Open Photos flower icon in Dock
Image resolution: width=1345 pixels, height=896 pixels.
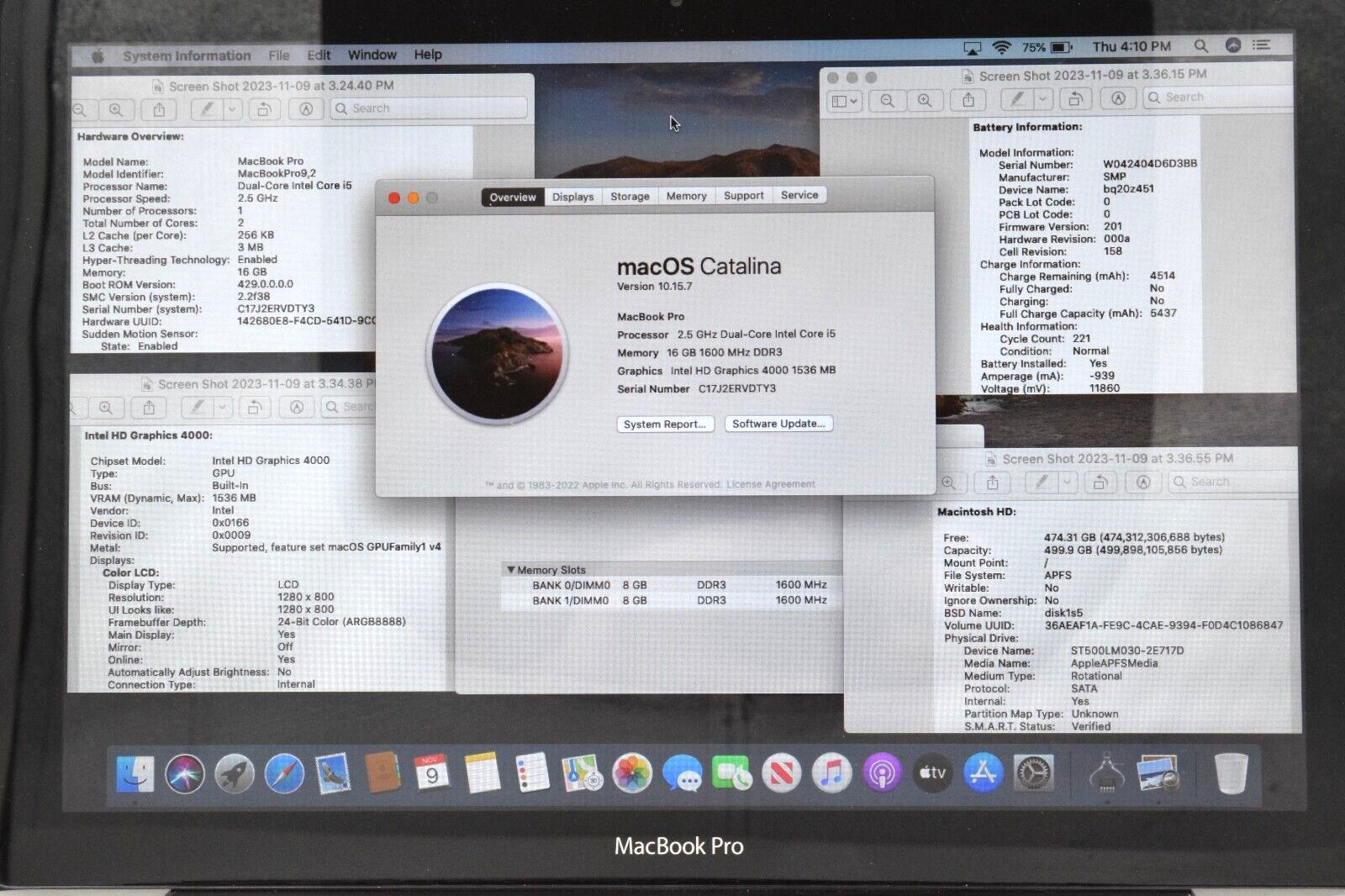632,773
